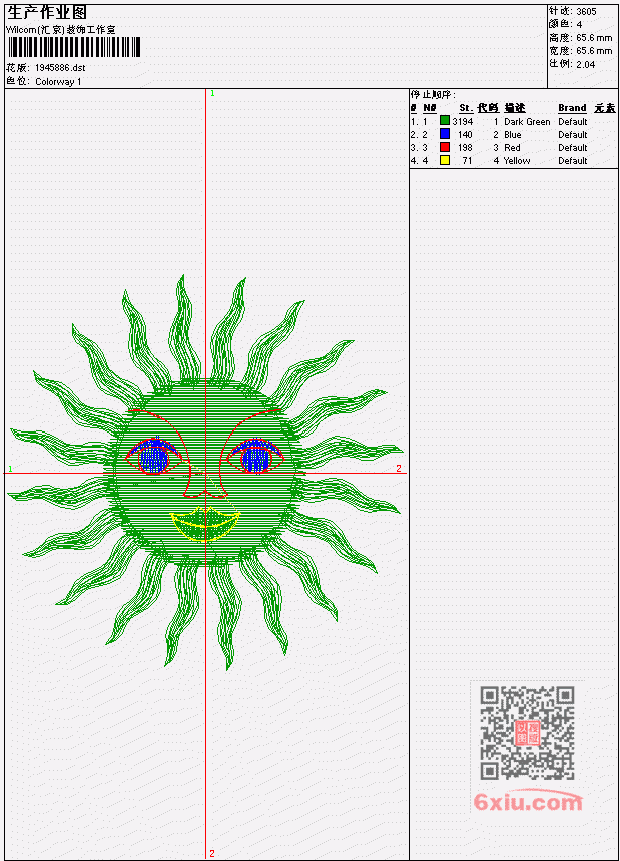Click the red '2' marker at axis bottom
The width and height of the screenshot is (620, 861).
coord(212,853)
